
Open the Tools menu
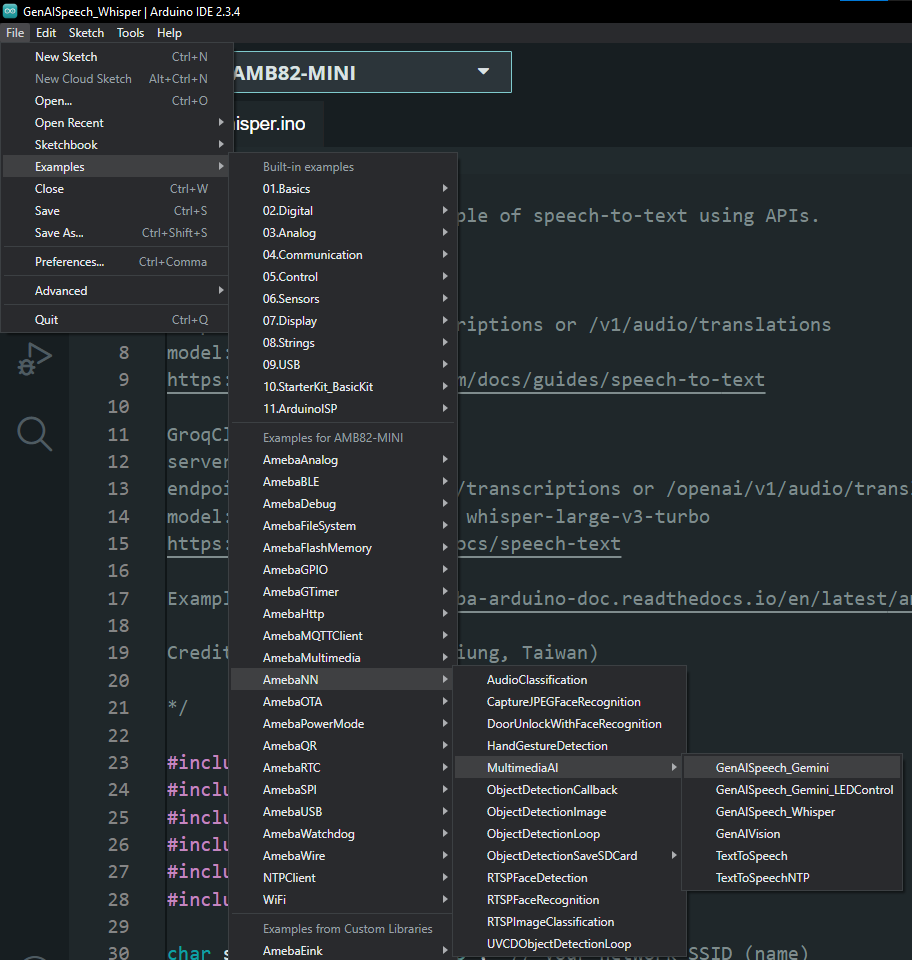coord(130,33)
